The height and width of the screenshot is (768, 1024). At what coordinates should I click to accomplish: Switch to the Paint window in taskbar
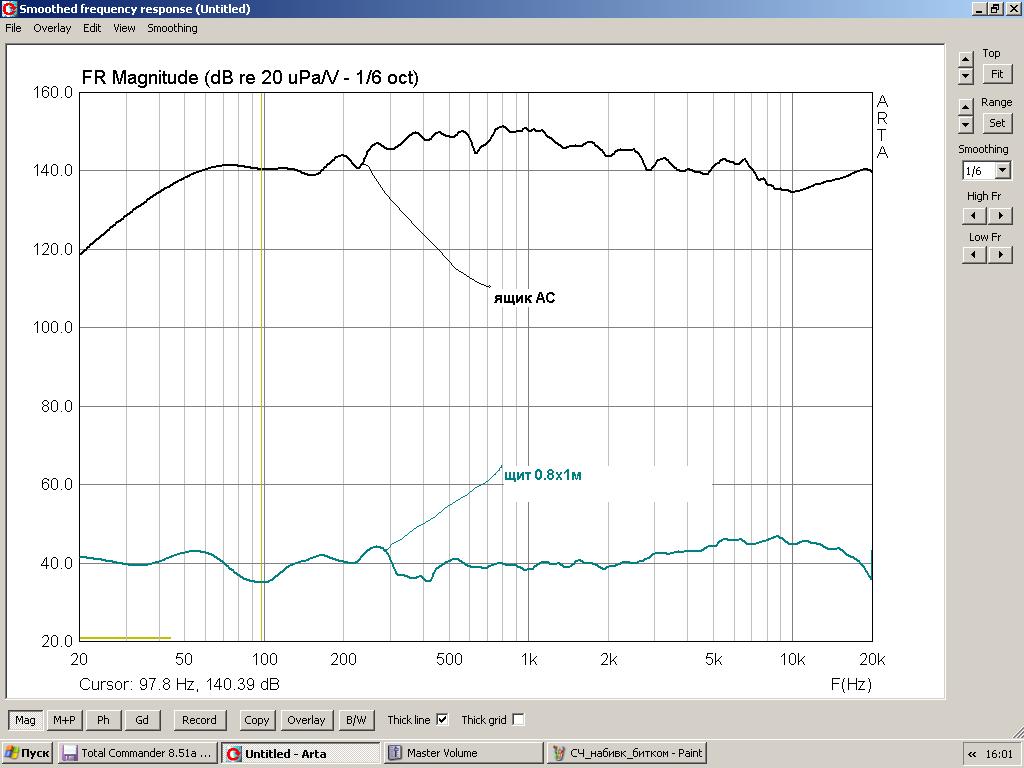(626, 753)
